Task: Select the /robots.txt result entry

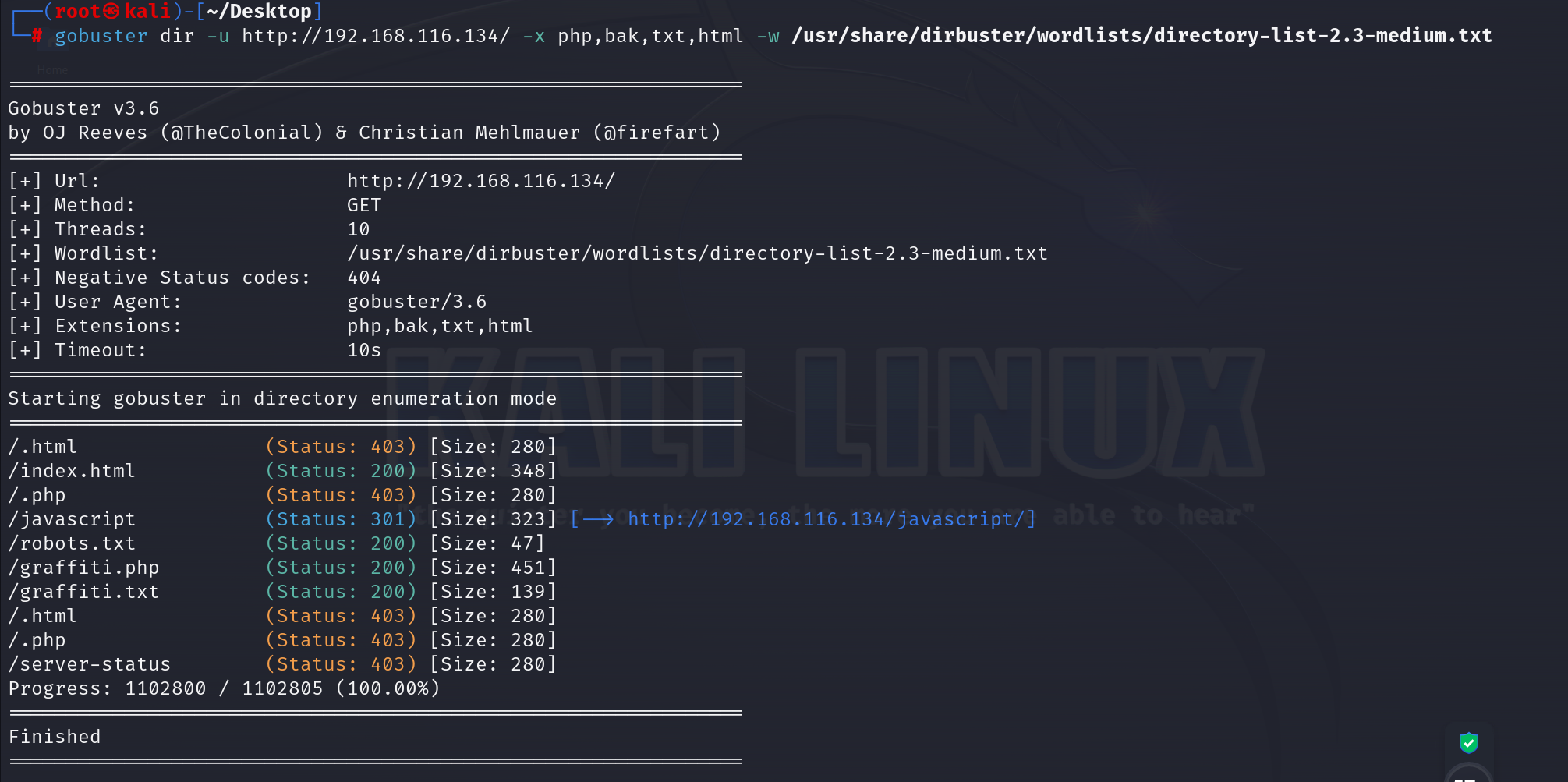Action: (72, 543)
